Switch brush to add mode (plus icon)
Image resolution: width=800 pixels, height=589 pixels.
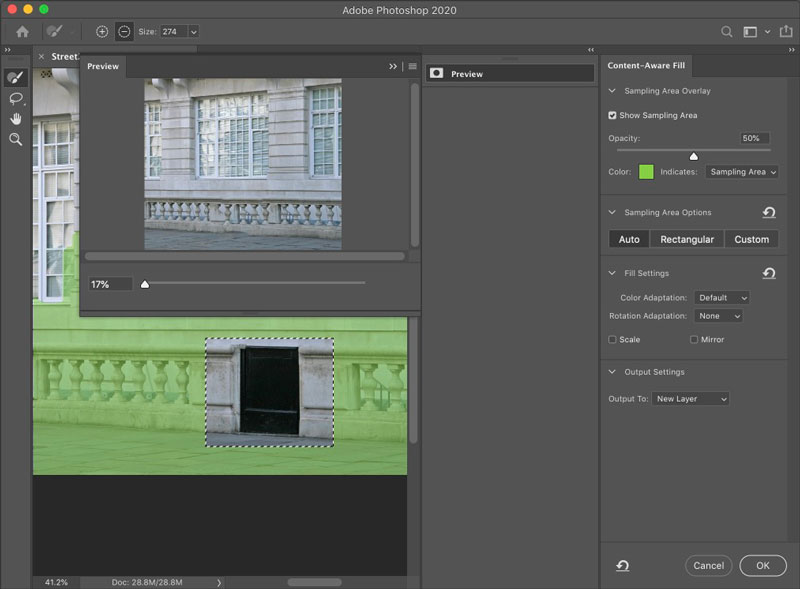[x=102, y=32]
